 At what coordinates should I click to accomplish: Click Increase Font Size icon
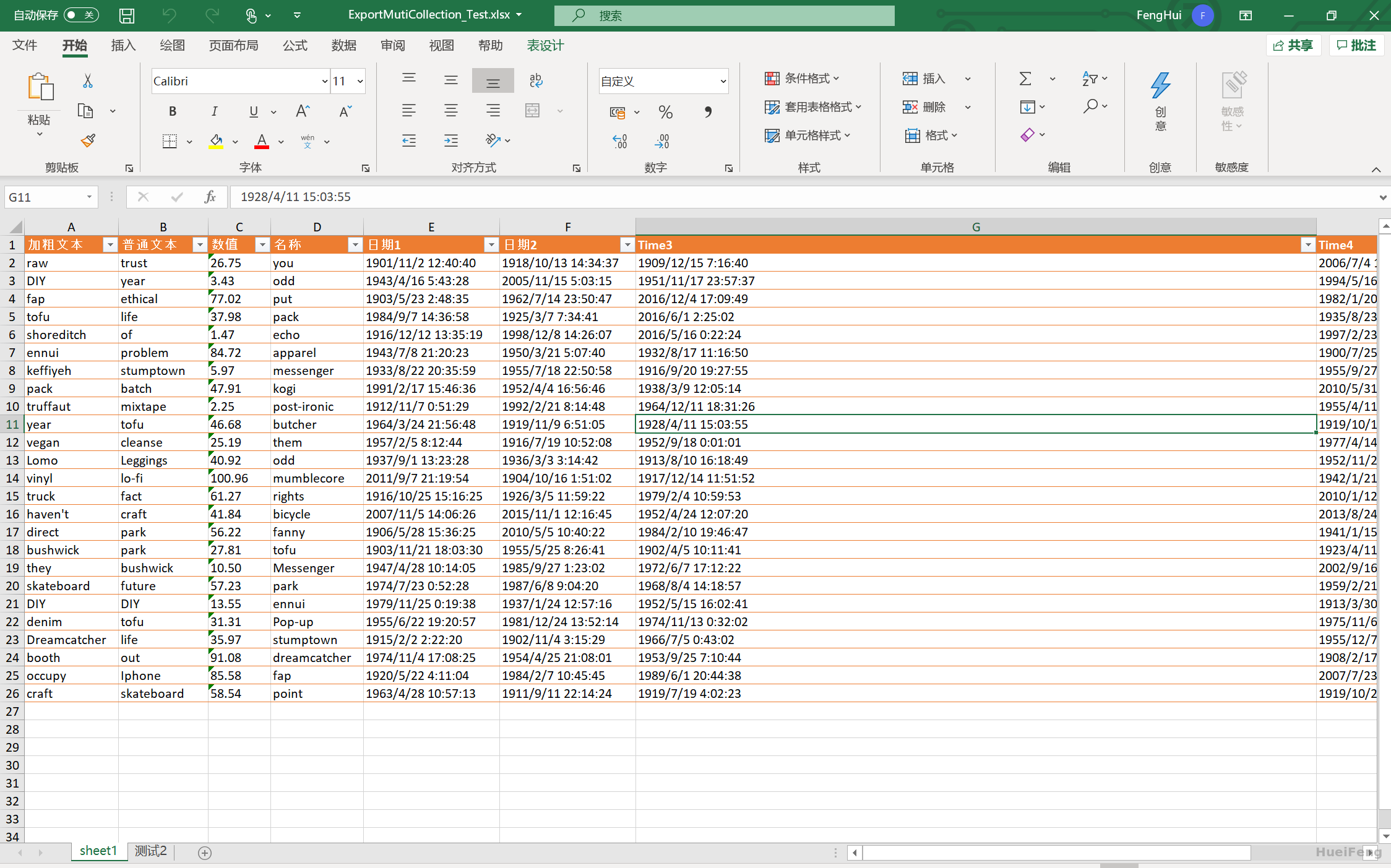(x=303, y=111)
